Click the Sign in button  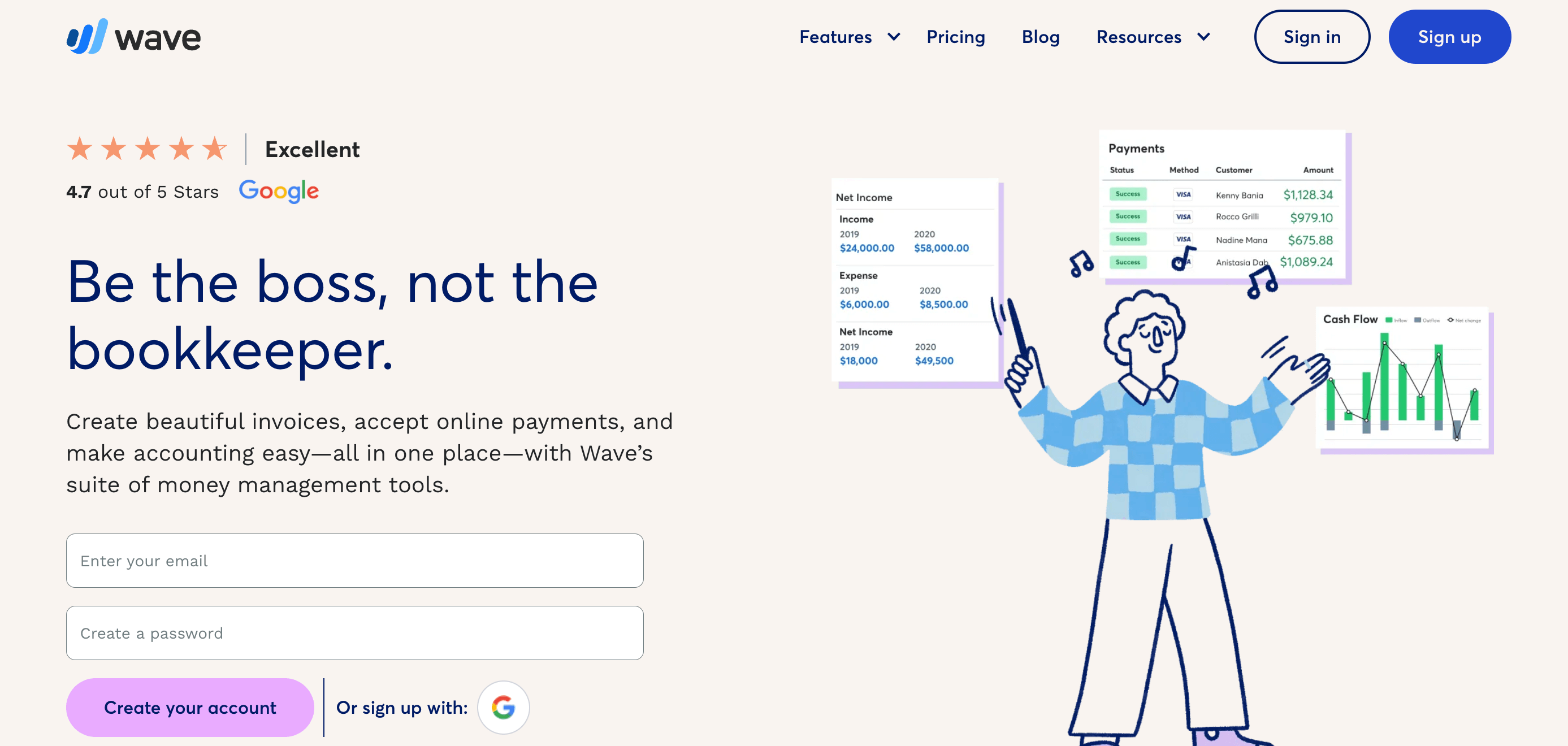(x=1312, y=37)
